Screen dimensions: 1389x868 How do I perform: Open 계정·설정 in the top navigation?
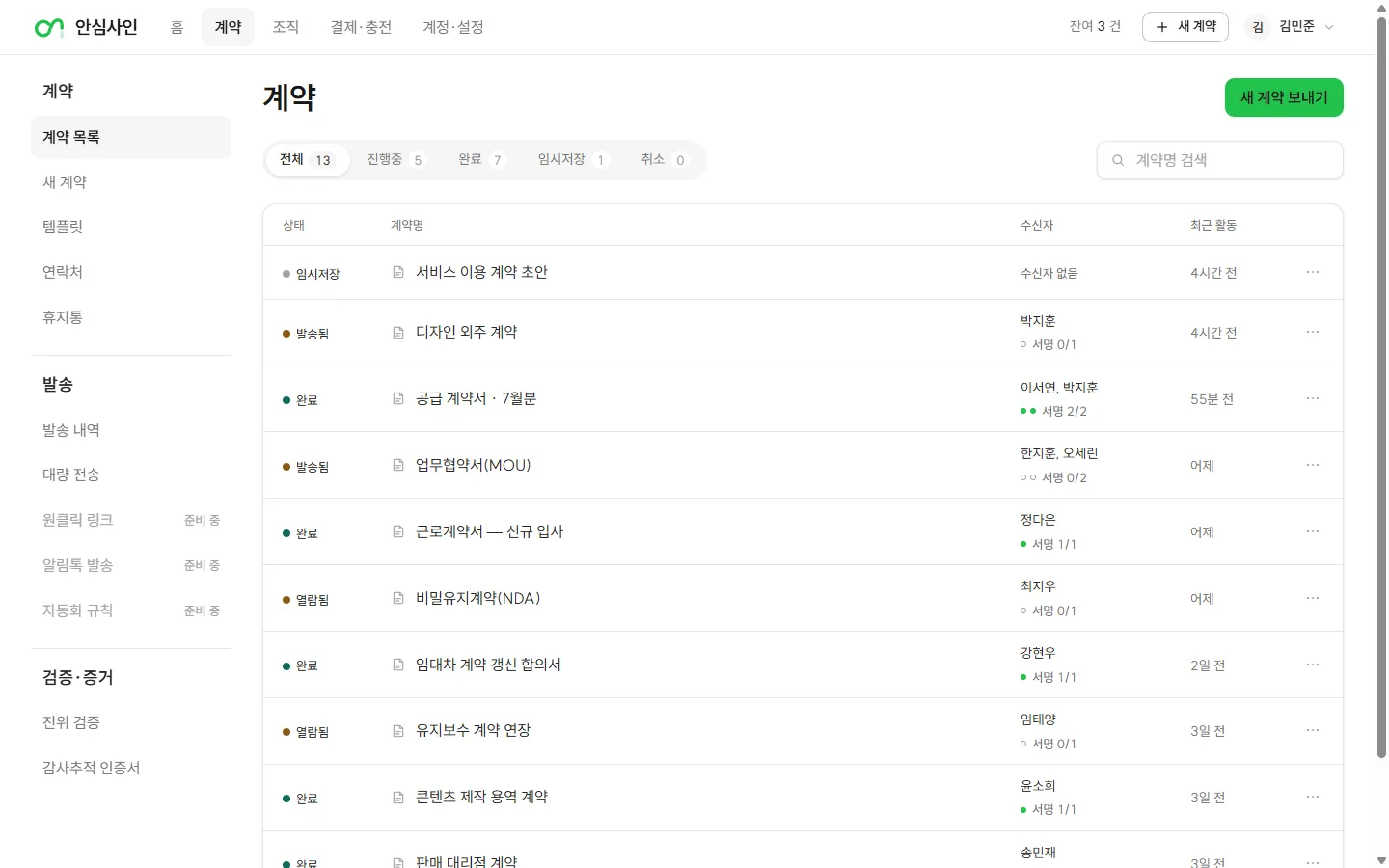tap(453, 27)
